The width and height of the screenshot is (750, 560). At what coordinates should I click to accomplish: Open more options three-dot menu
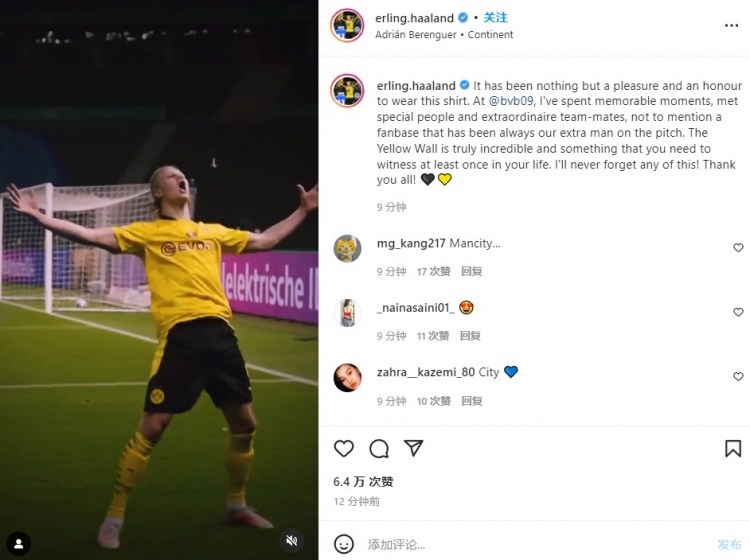click(731, 25)
